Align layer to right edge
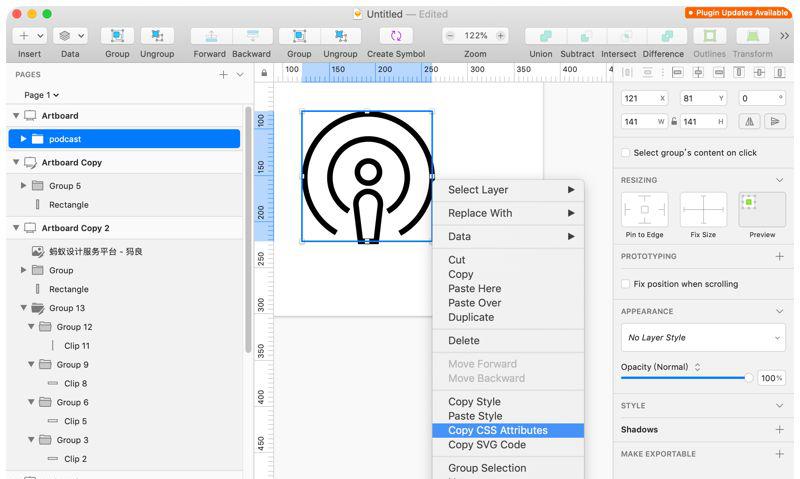The height and width of the screenshot is (479, 800). [x=719, y=72]
